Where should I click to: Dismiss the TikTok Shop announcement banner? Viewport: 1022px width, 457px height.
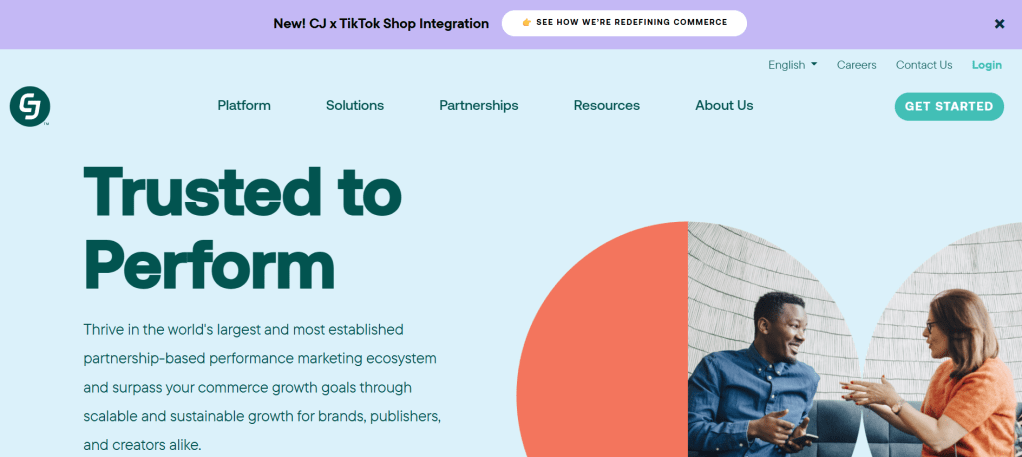999,24
